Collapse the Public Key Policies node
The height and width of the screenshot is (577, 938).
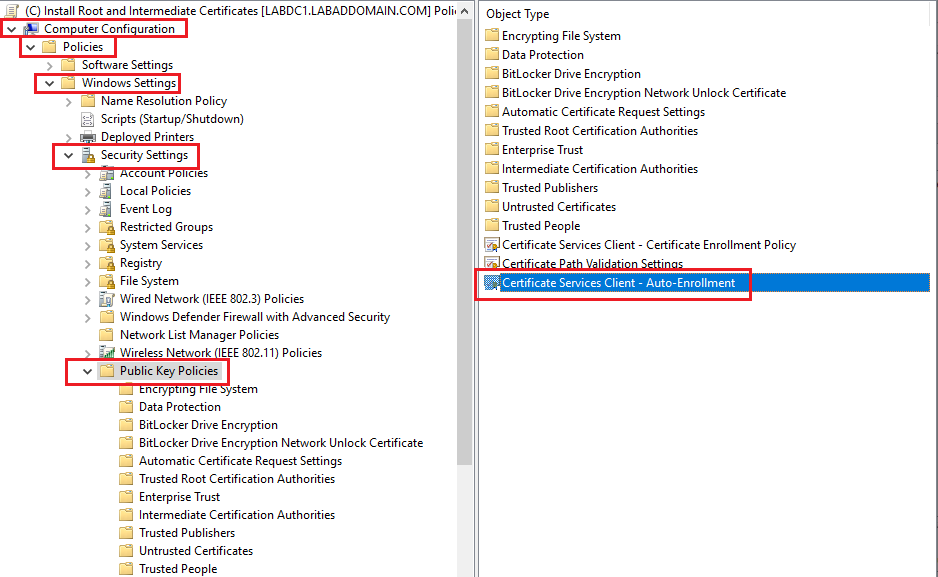(x=87, y=371)
